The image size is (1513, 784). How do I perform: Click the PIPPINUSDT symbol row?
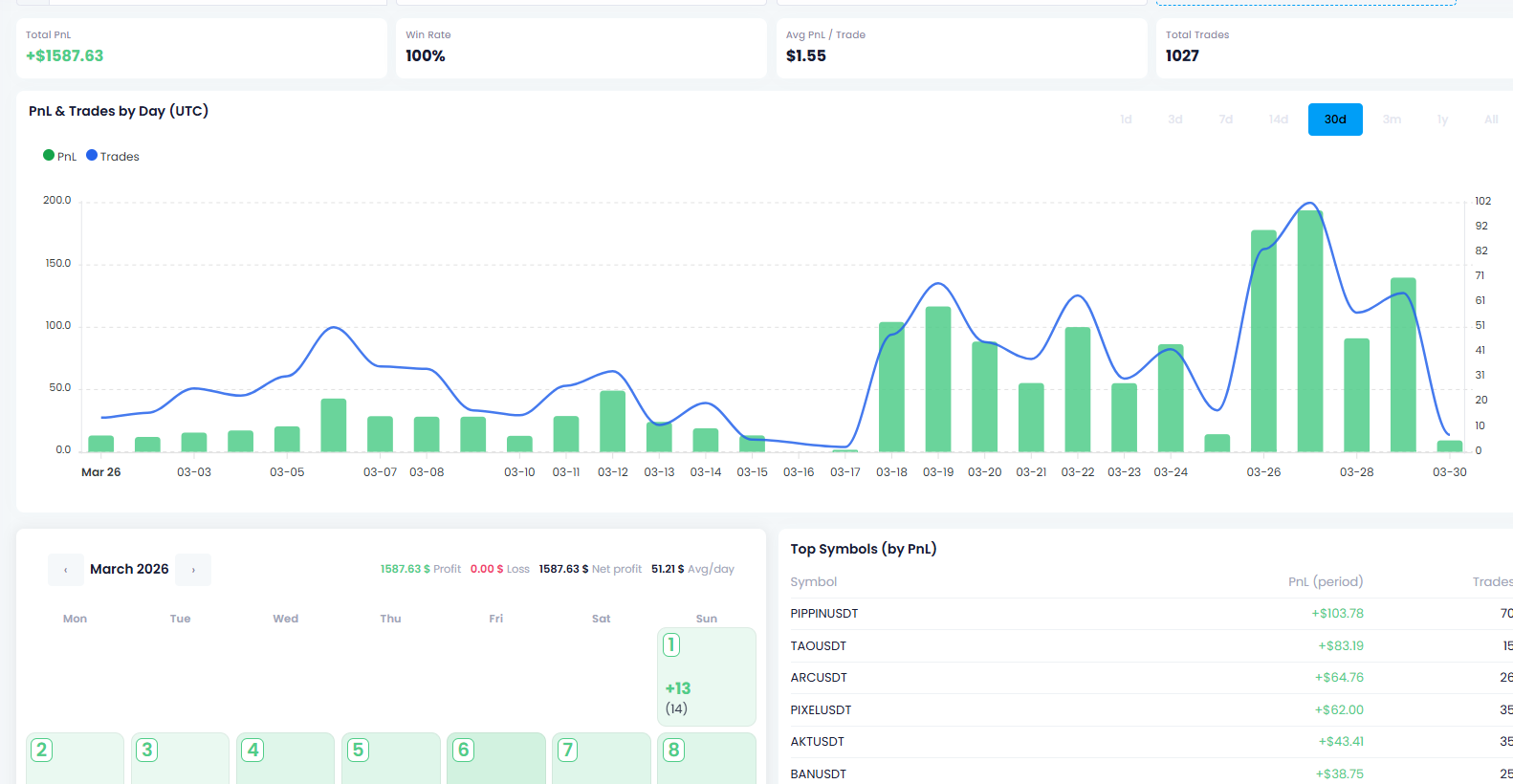(x=1151, y=614)
